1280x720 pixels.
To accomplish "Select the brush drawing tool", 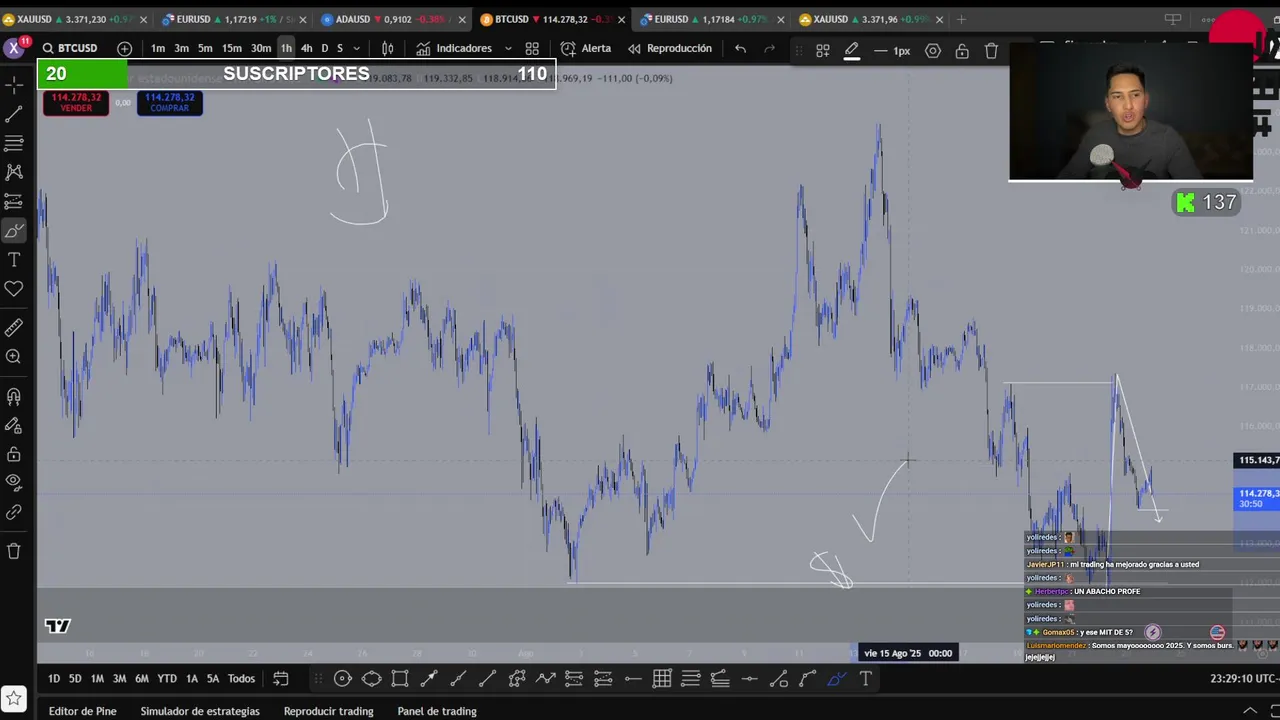I will [14, 231].
